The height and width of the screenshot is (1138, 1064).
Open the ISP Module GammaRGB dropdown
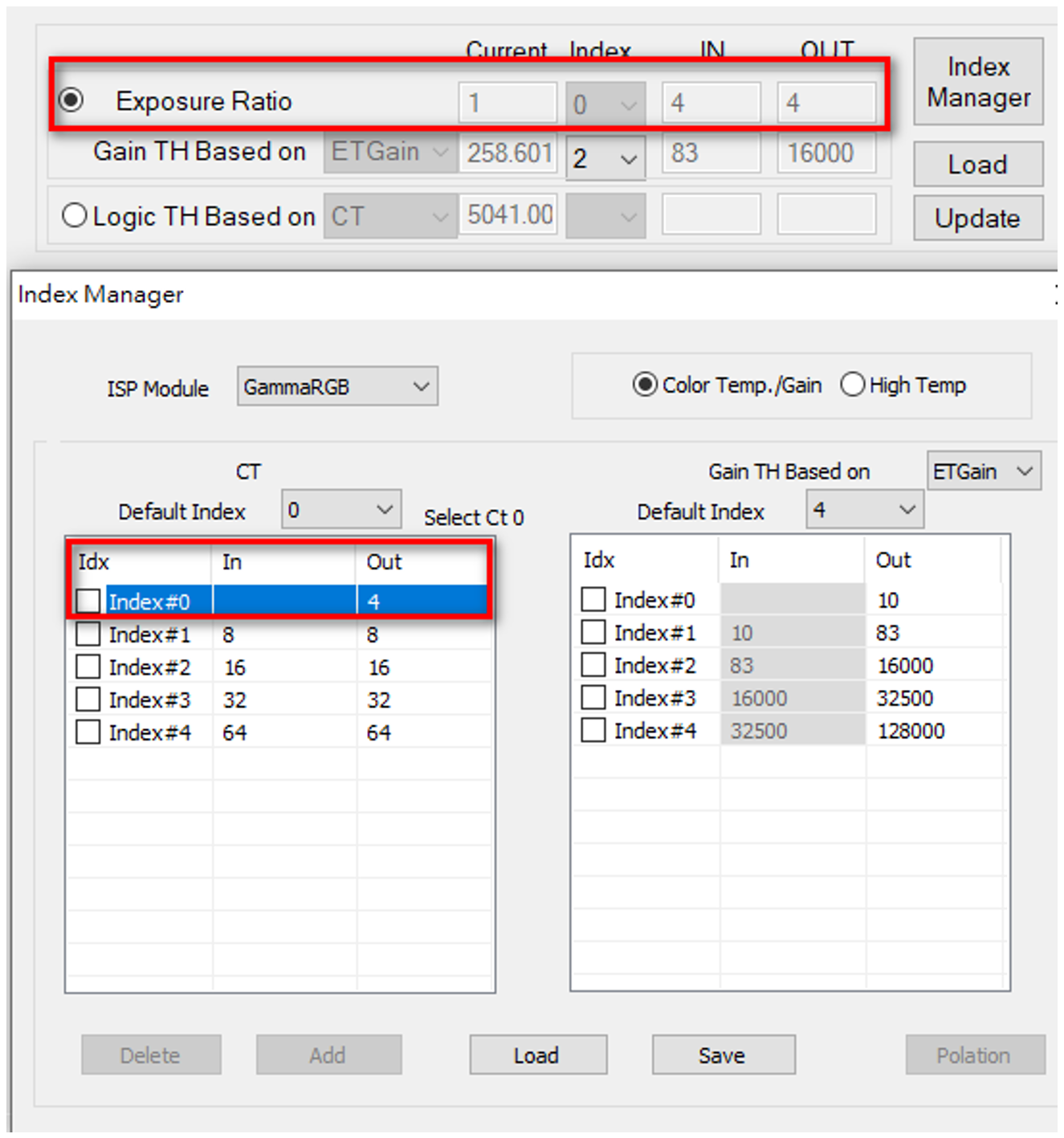pos(336,387)
